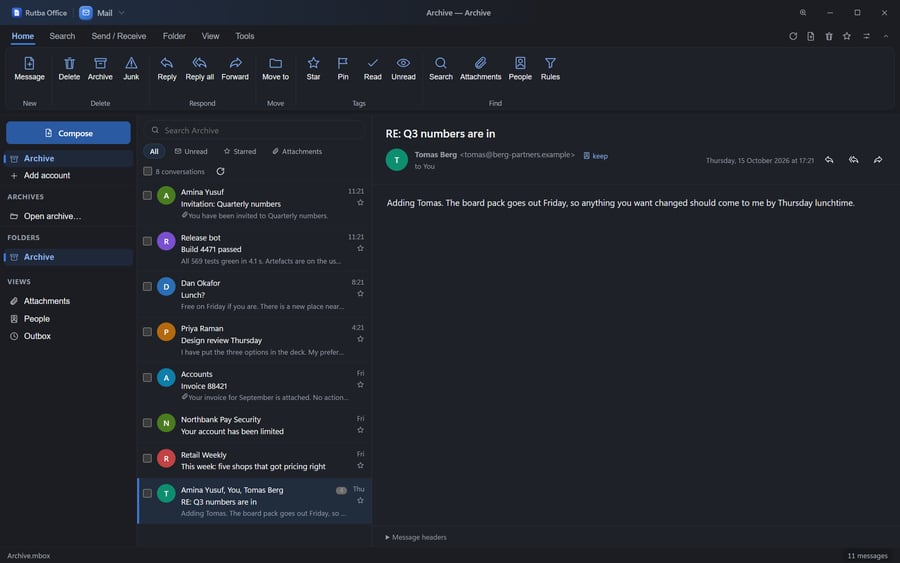Click the Archive ribbon button
The height and width of the screenshot is (563, 900).
(x=100, y=69)
